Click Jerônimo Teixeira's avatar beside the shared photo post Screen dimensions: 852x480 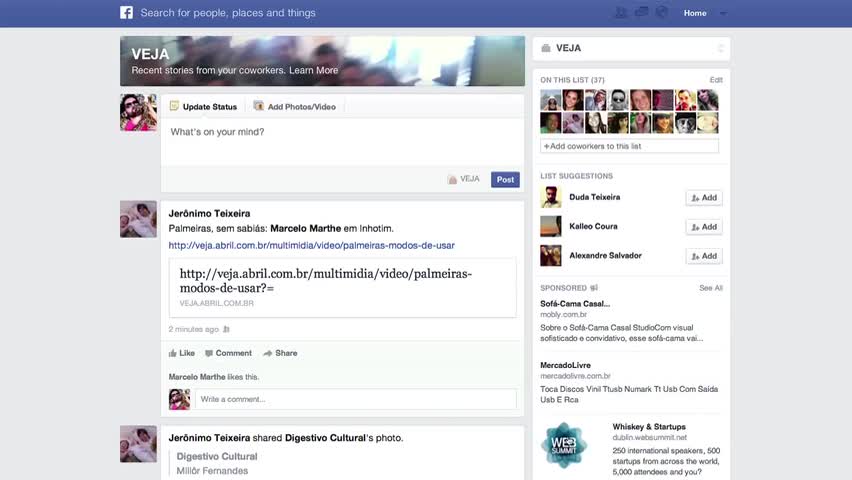[139, 444]
